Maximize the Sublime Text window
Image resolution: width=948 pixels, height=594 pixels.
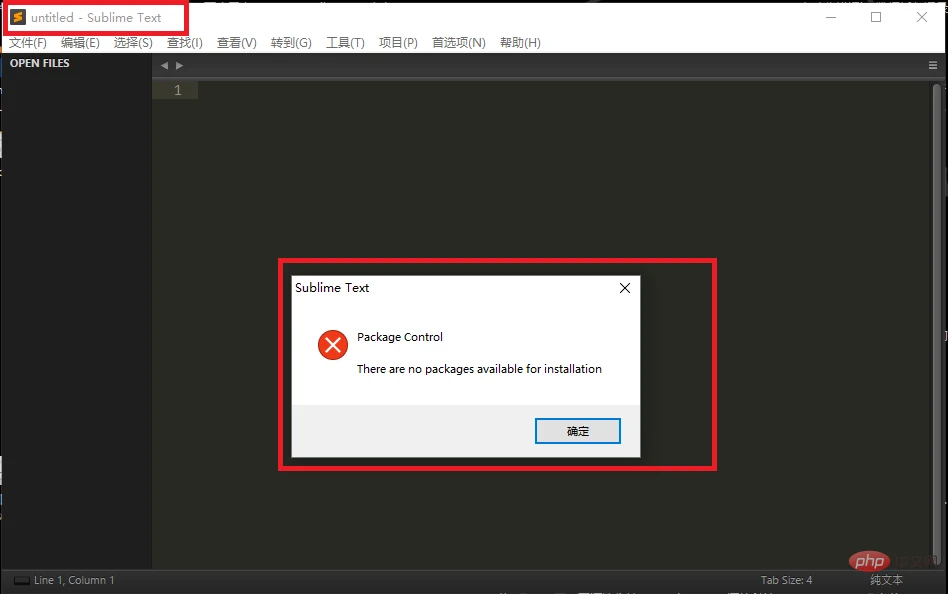click(875, 18)
